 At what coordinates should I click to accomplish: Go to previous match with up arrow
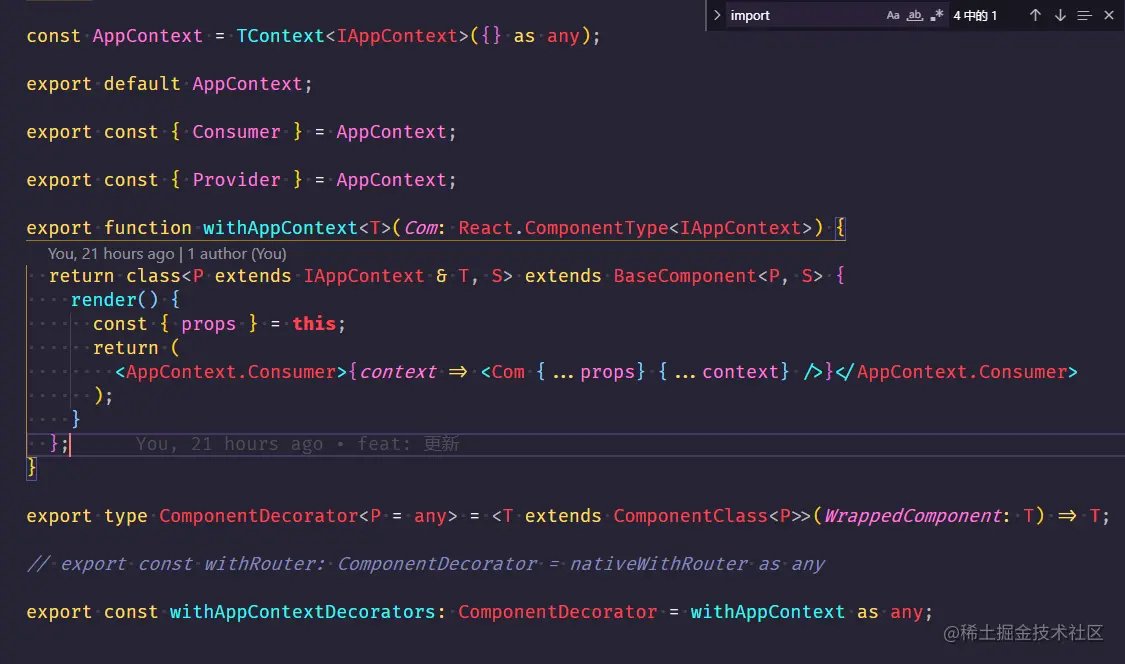[1035, 15]
